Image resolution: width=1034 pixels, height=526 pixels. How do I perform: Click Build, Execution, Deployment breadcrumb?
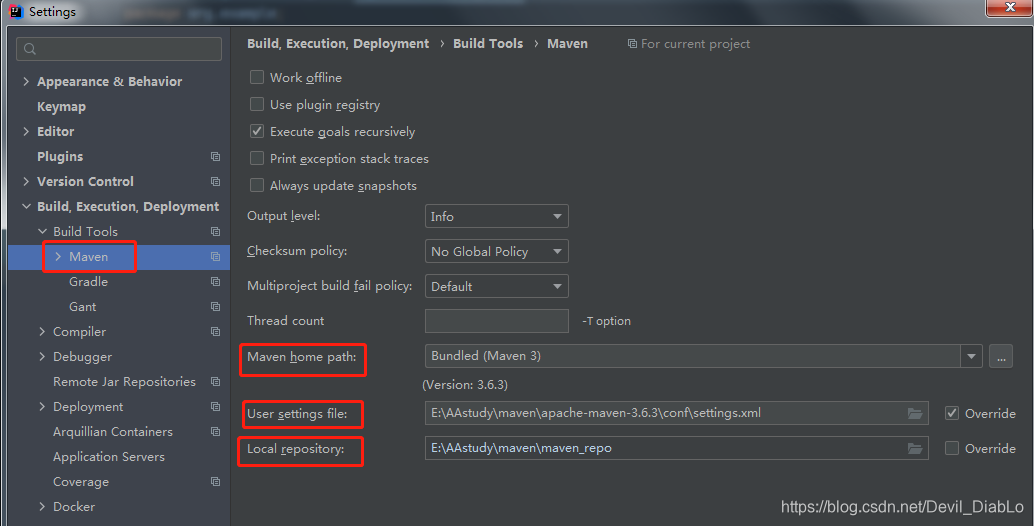pos(338,44)
